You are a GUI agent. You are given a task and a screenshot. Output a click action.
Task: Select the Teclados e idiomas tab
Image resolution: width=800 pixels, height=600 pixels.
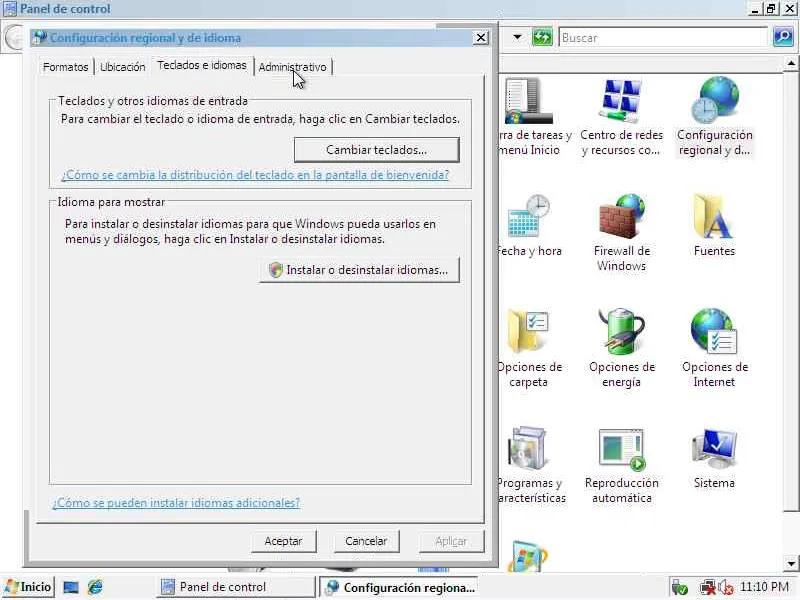tap(202, 65)
